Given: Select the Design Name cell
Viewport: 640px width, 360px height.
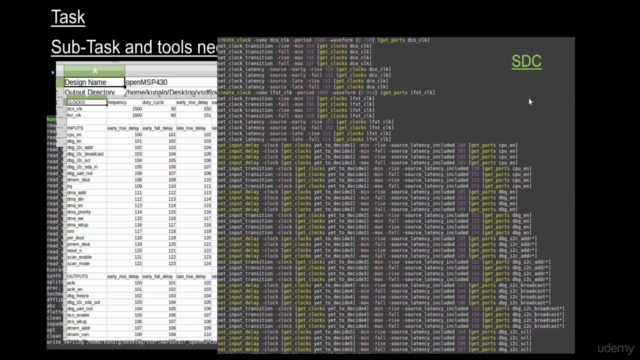Looking at the screenshot, I should 94,82.
